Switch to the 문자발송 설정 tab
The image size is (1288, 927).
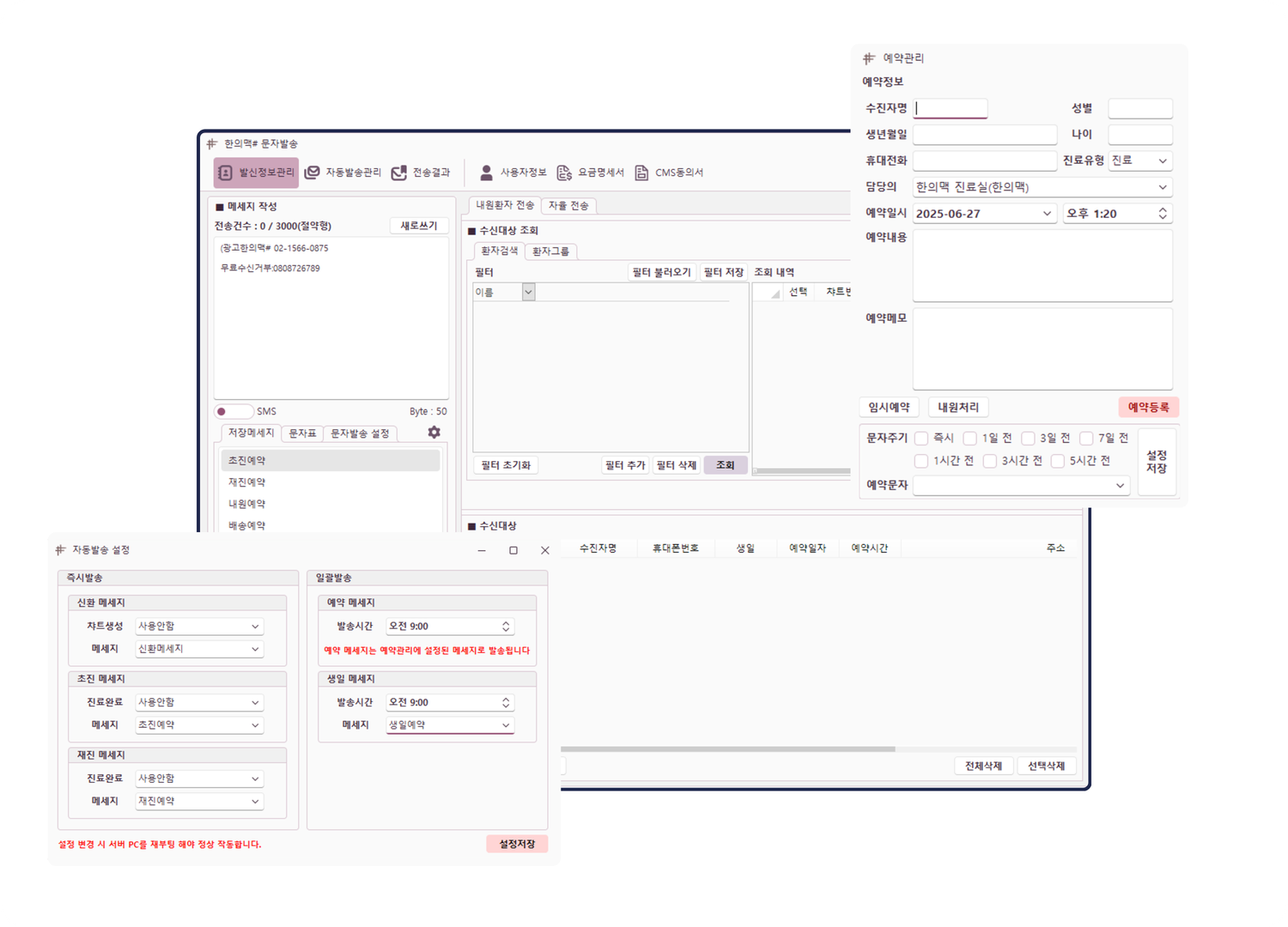pyautogui.click(x=360, y=433)
